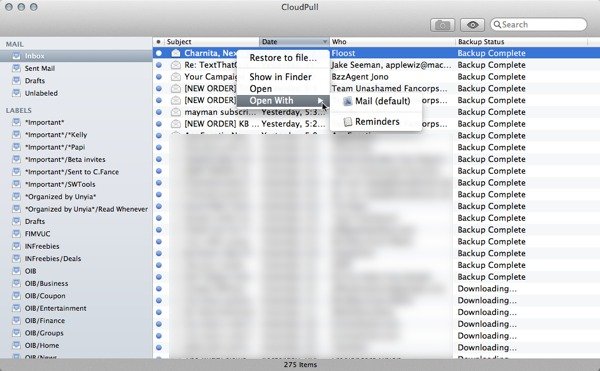Select the *Important*/*Kelly label
This screenshot has height=371, width=600.
pos(76,135)
